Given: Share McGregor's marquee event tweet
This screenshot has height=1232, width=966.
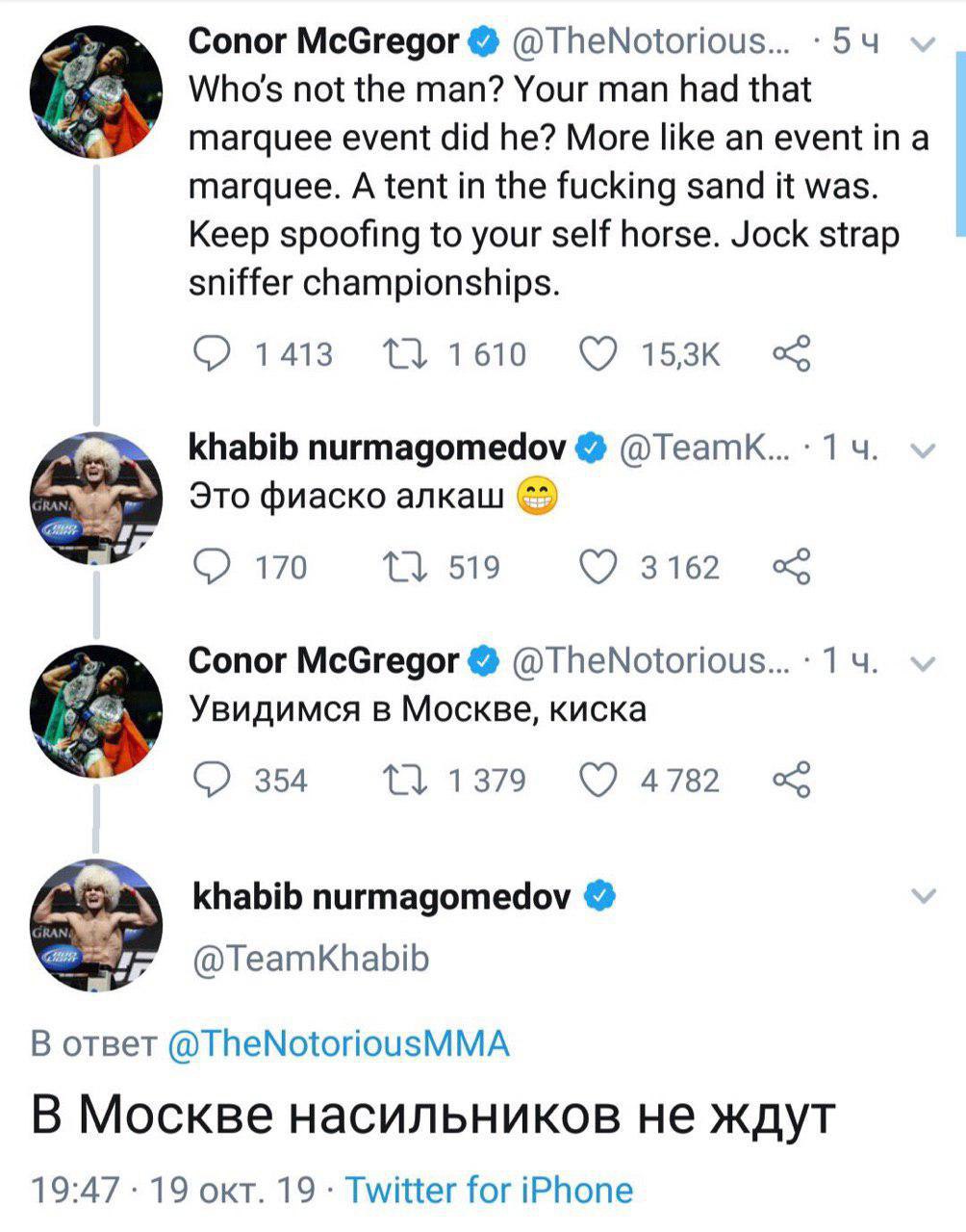Looking at the screenshot, I should (x=791, y=353).
